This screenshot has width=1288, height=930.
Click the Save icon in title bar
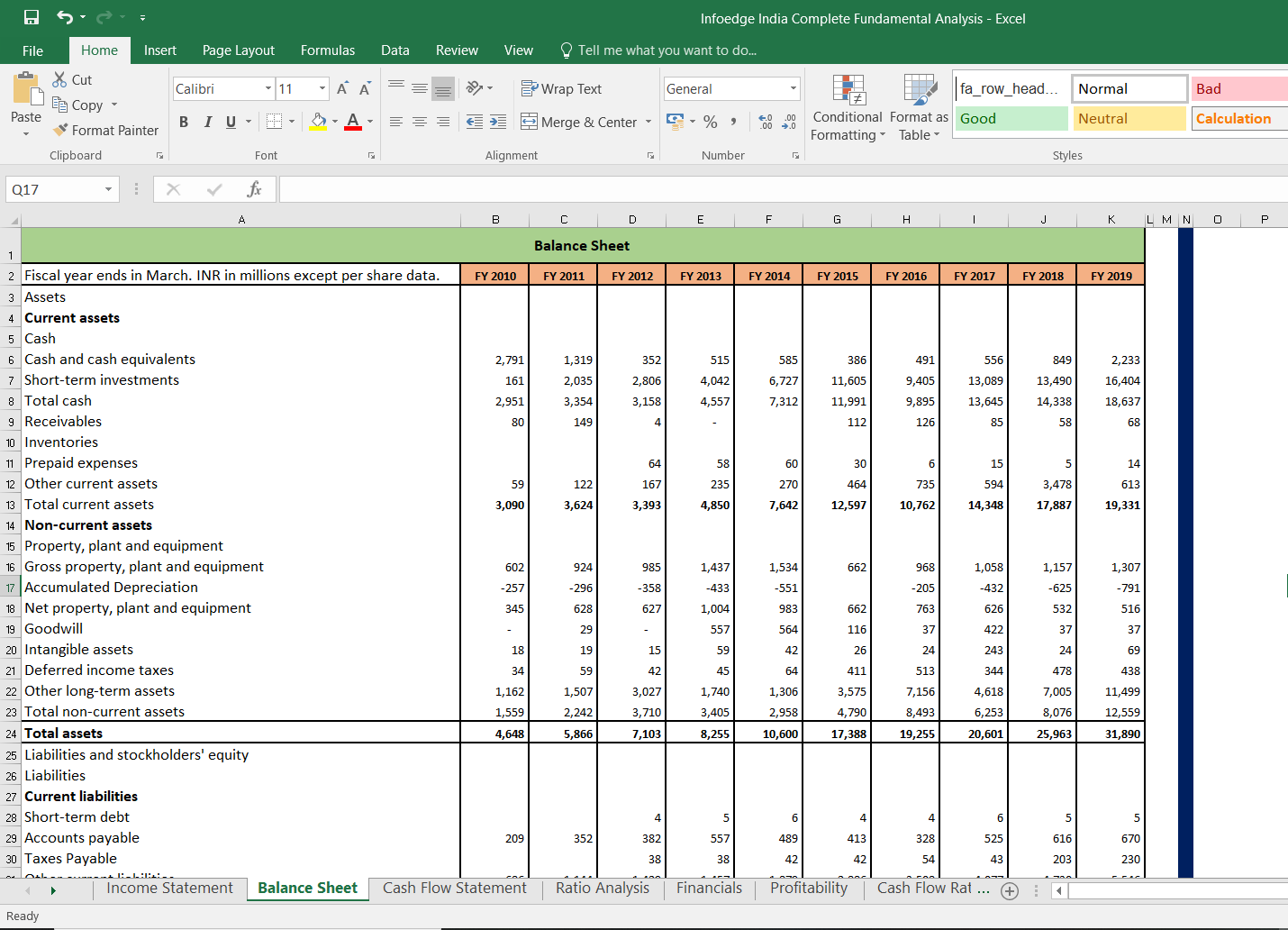[32, 17]
